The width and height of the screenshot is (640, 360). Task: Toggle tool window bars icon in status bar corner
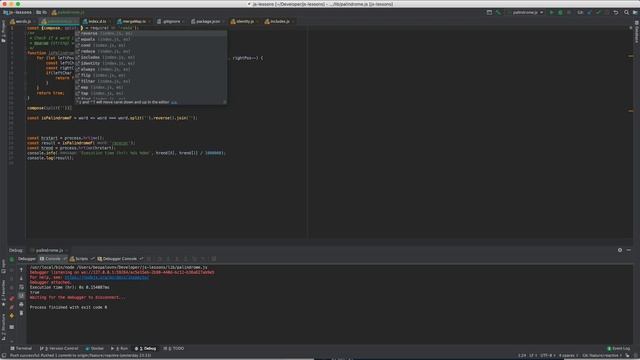click(x=4, y=356)
